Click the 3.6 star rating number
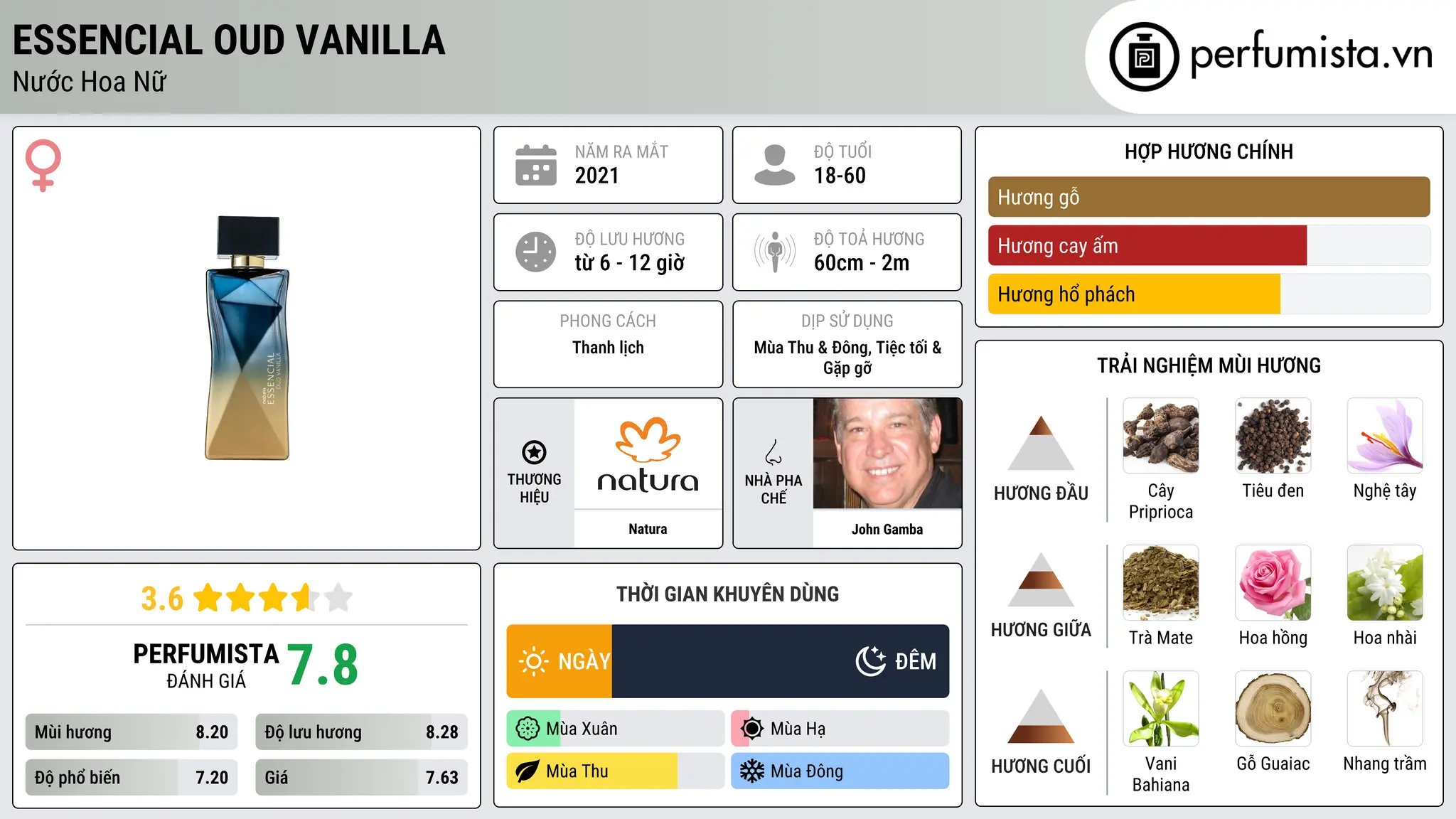1456x819 pixels. pyautogui.click(x=162, y=599)
